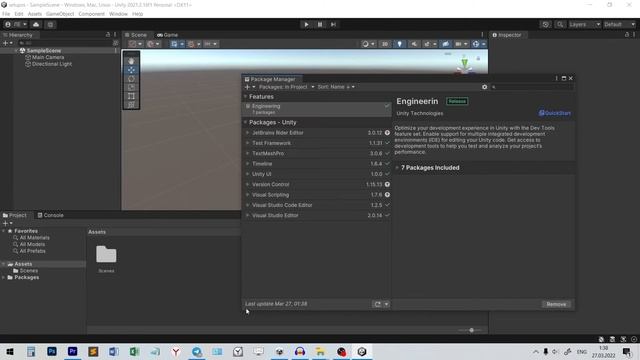Open the Sort: Name dropdown
The height and width of the screenshot is (360, 640).
pos(336,87)
